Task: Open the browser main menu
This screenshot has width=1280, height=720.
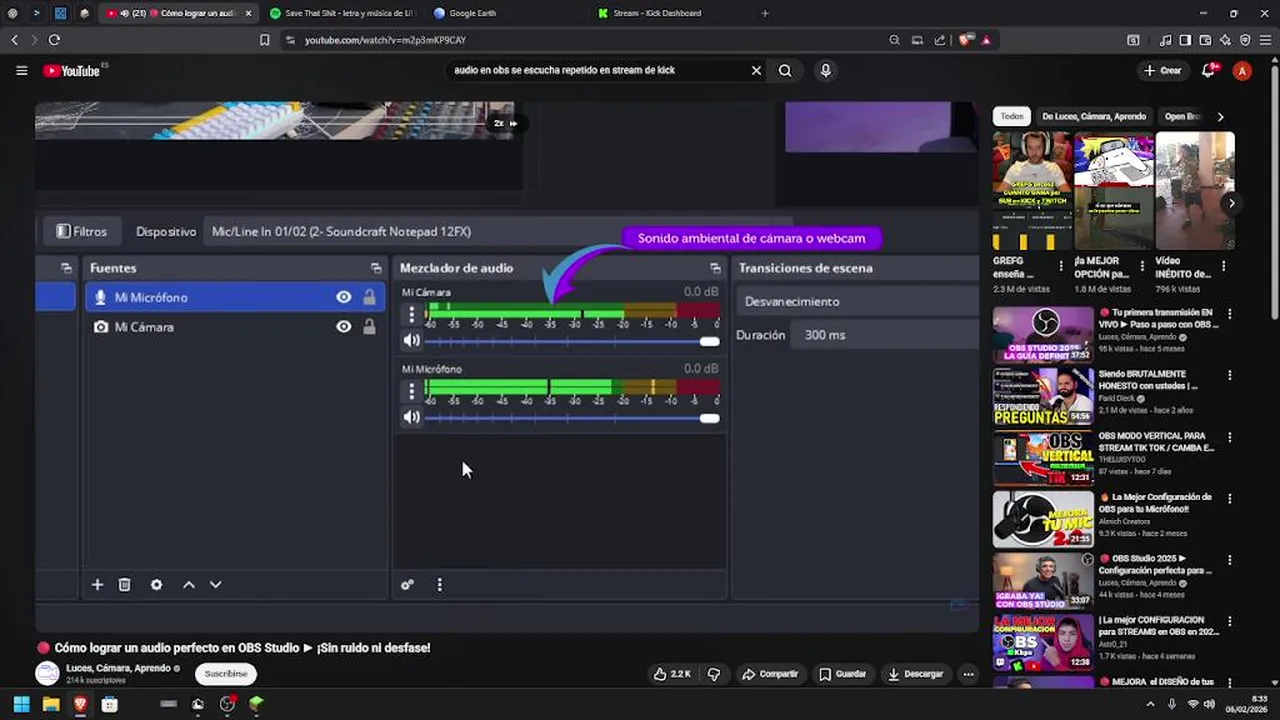Action: pos(1264,40)
